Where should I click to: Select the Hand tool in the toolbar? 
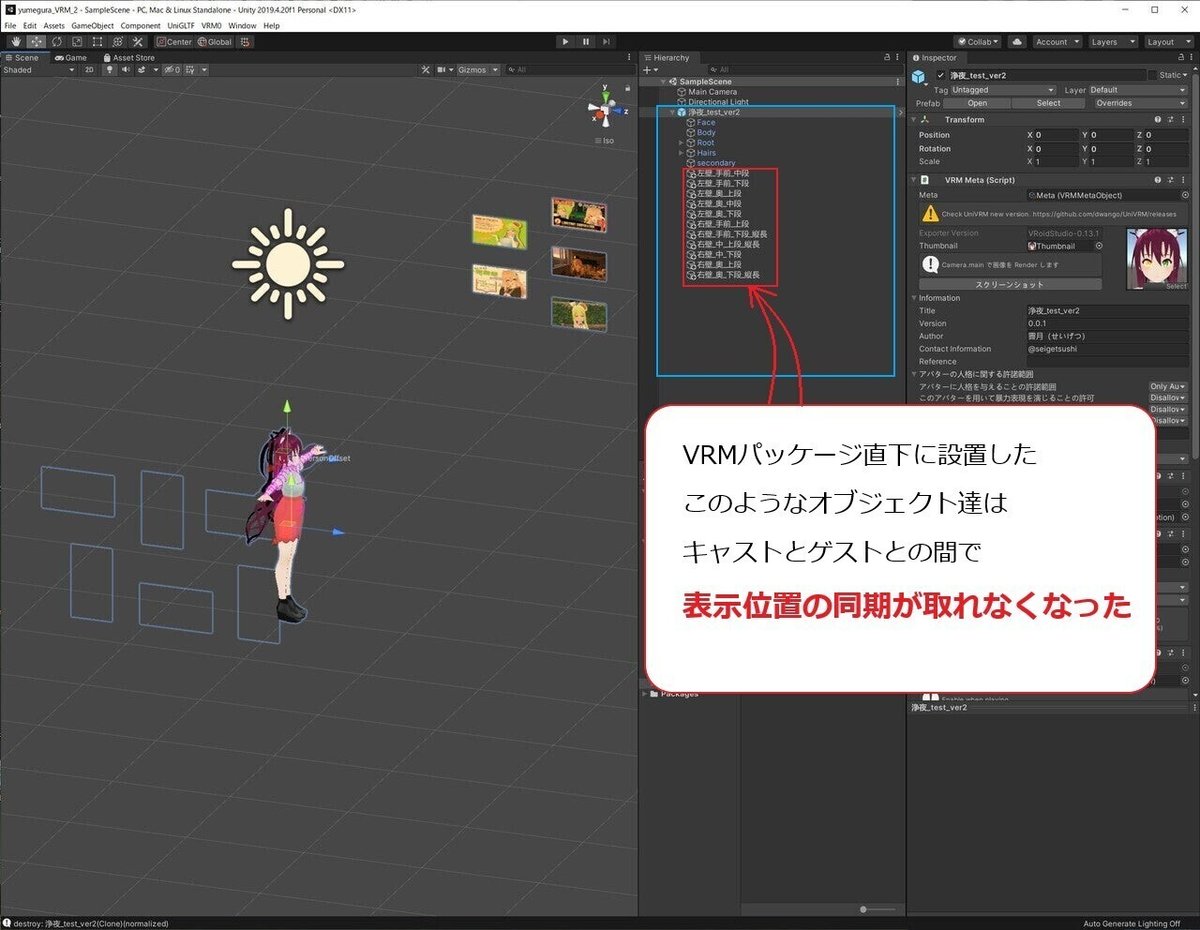(x=15, y=41)
